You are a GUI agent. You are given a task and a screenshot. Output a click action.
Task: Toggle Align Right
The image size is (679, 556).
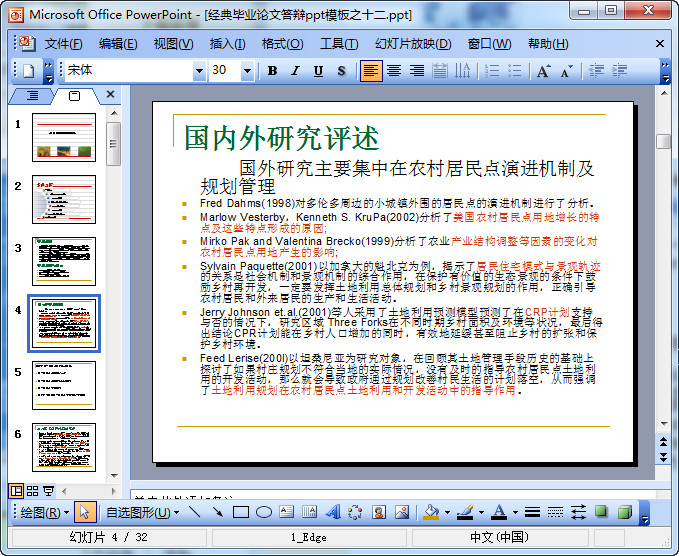tap(417, 71)
